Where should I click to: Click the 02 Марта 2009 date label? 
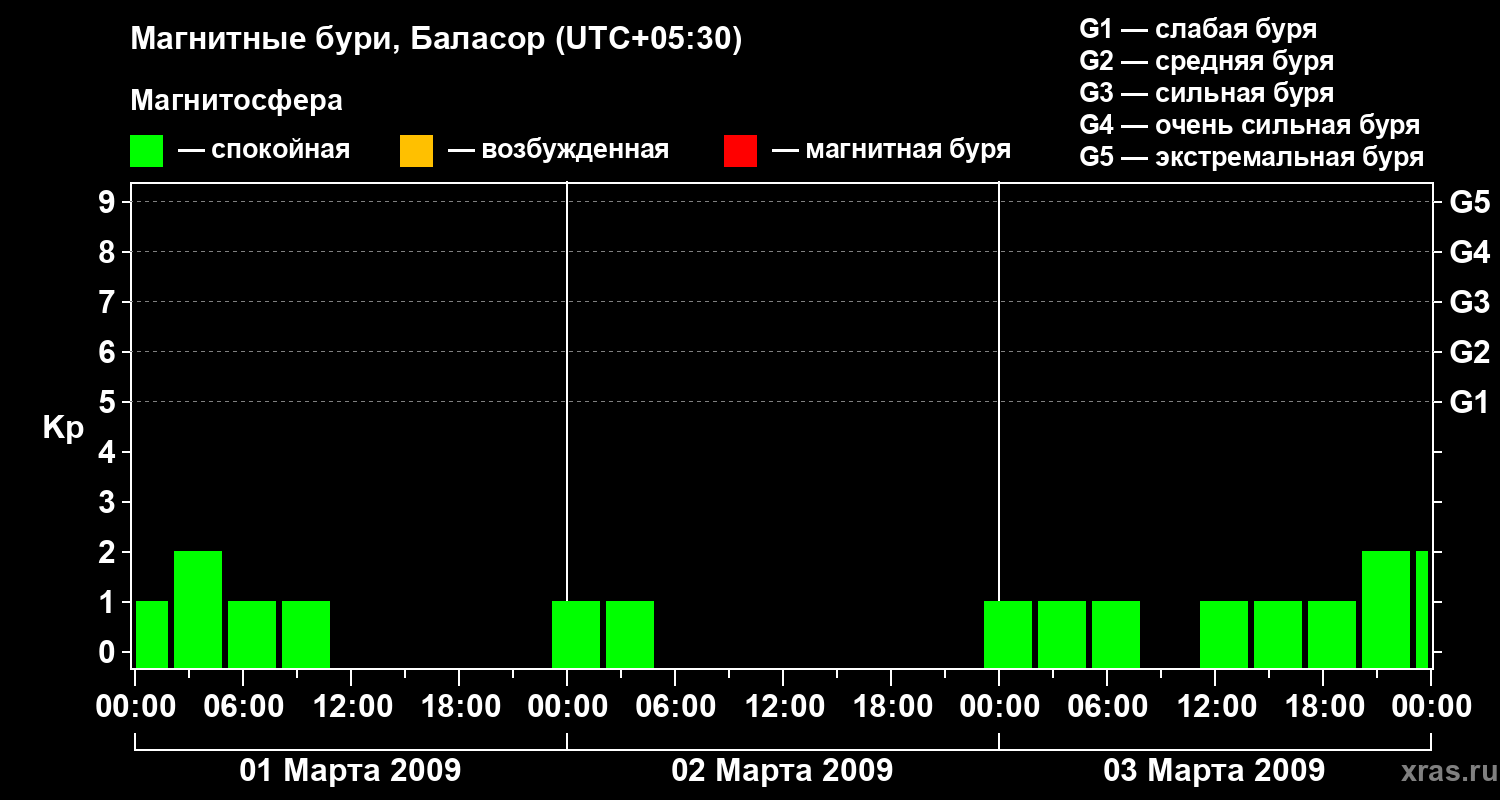click(782, 771)
